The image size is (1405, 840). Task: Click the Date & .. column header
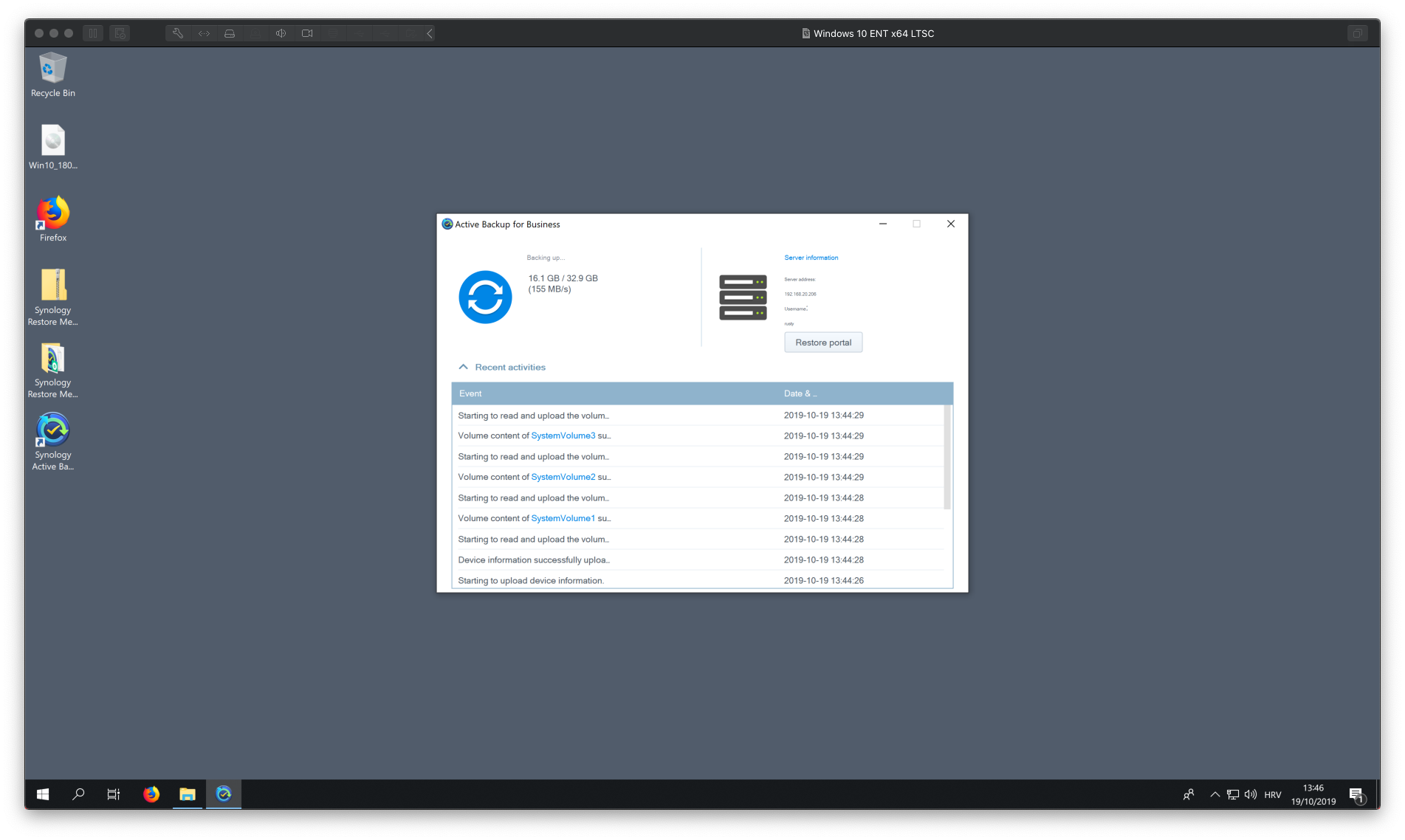point(800,393)
